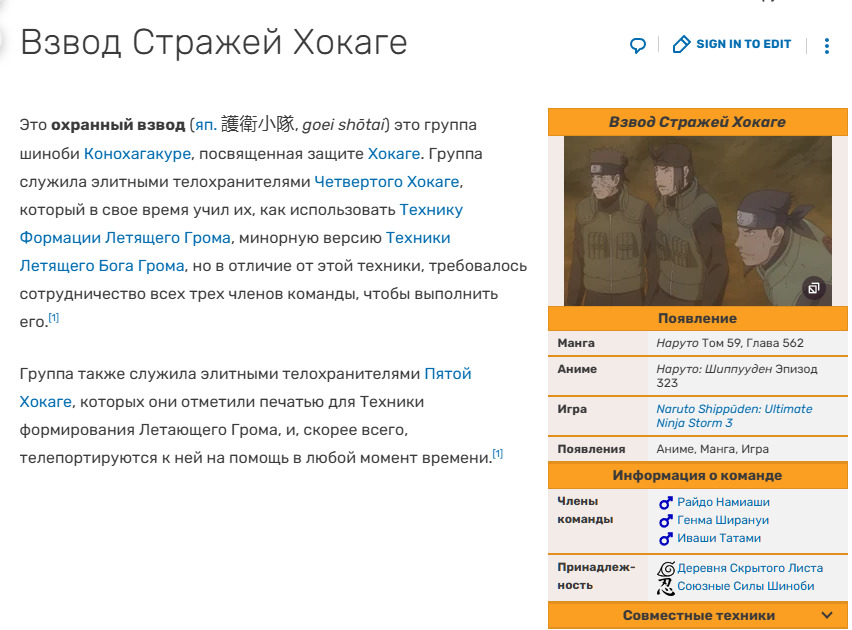Click the Союзные Силы Шиноби link
Viewport: 852px width, 630px height.
(x=745, y=586)
